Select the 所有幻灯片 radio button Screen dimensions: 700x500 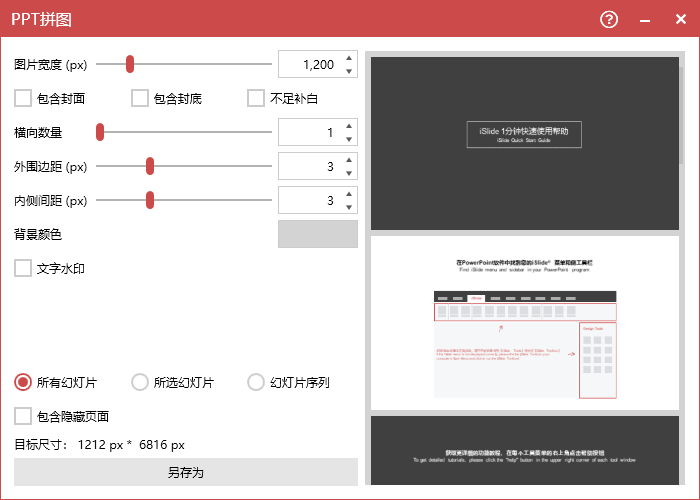click(x=23, y=382)
